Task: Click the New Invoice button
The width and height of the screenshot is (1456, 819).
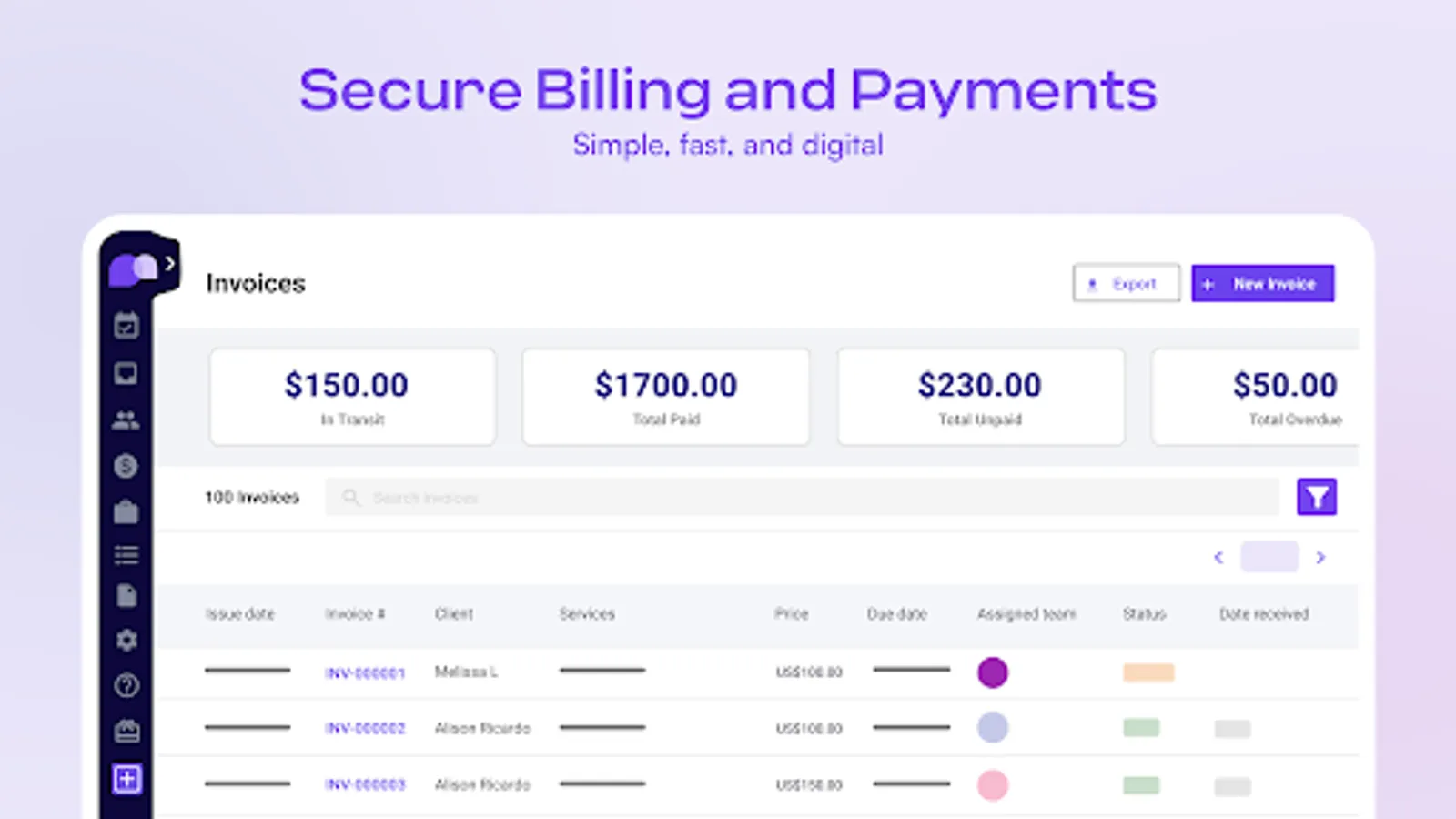Action: click(1262, 284)
